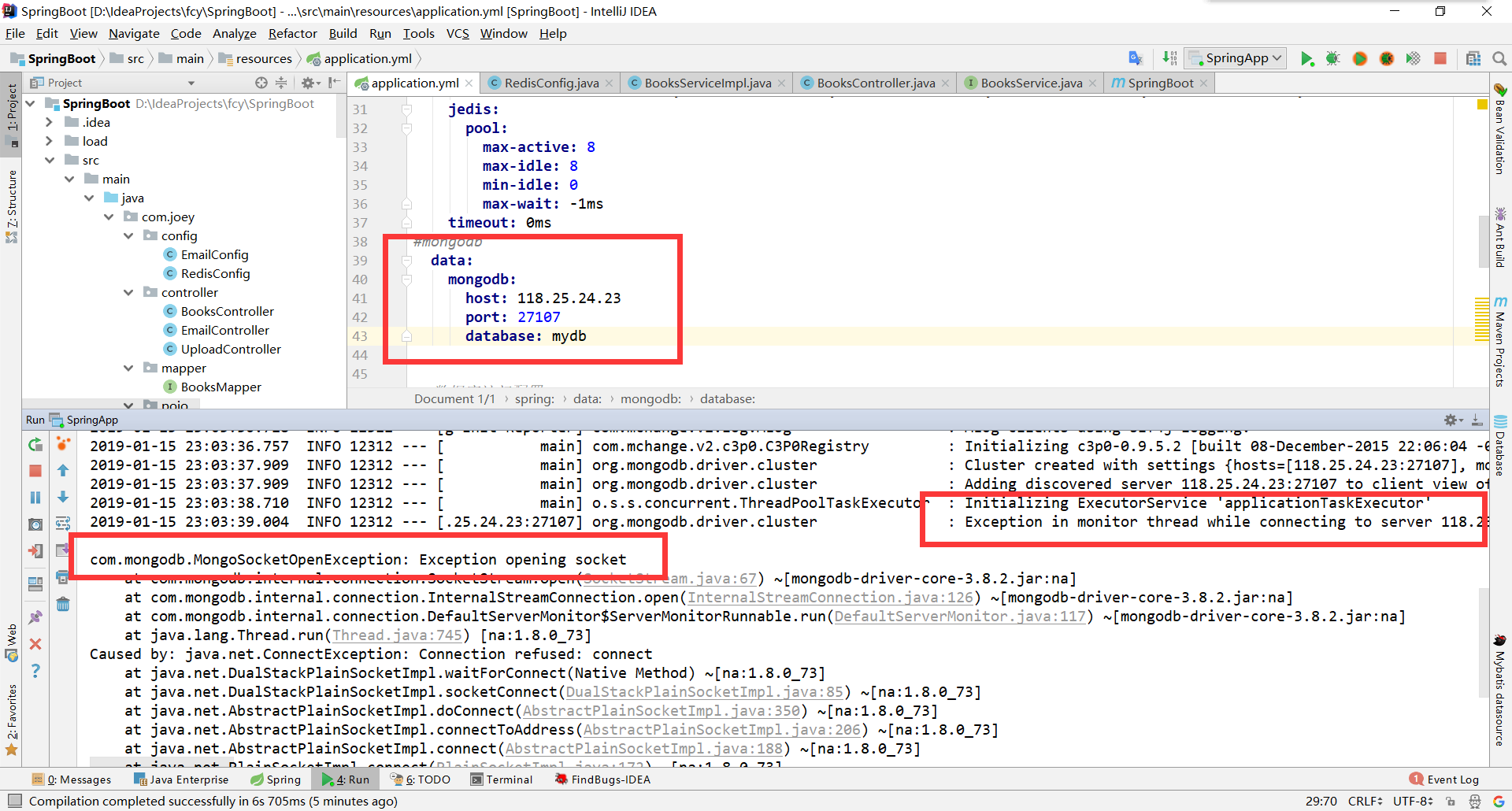
Task: Switch to the BooksServiceImpl.java tab
Action: click(x=707, y=83)
